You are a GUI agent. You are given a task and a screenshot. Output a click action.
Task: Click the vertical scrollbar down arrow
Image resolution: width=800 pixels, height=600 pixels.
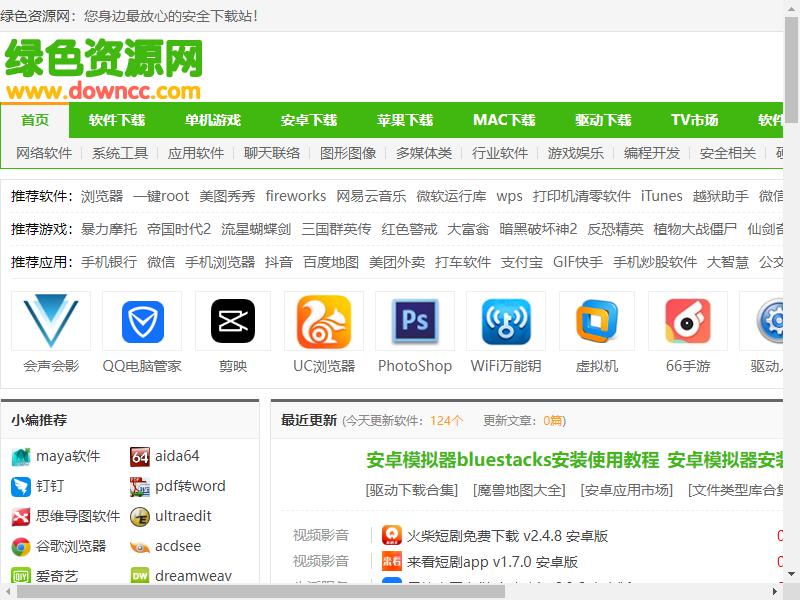[792, 574]
